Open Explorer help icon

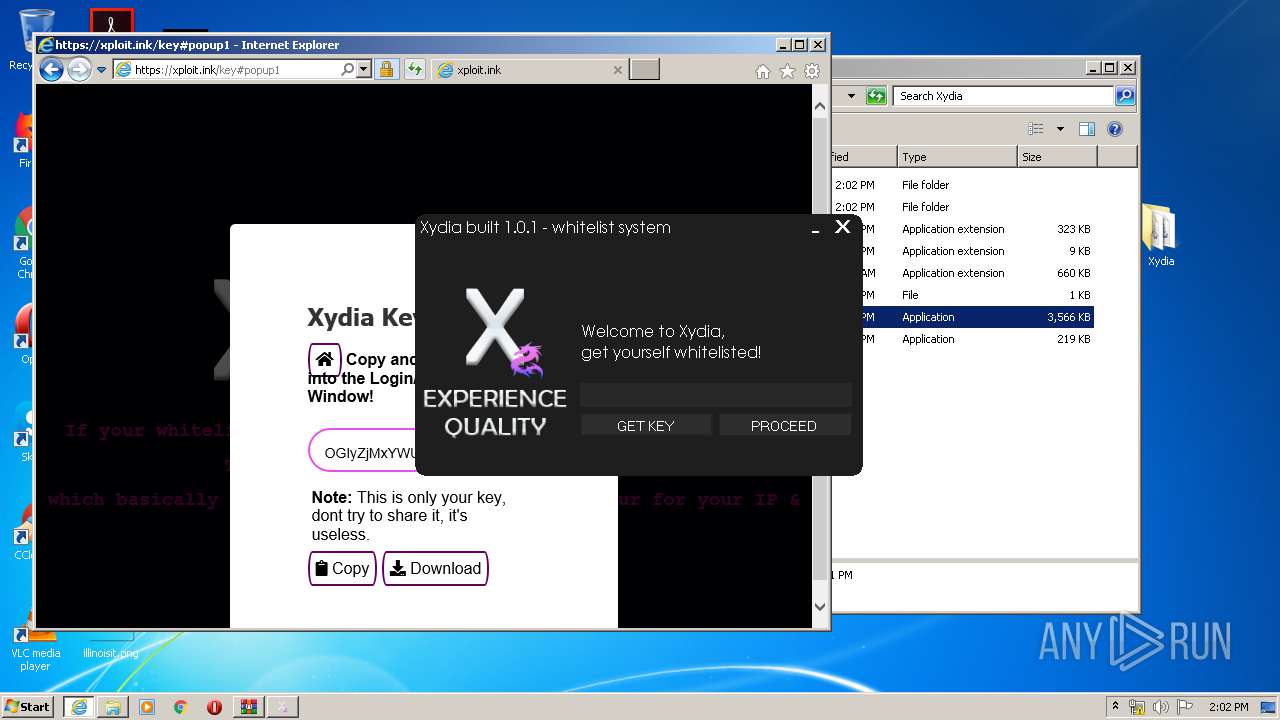[x=1115, y=129]
